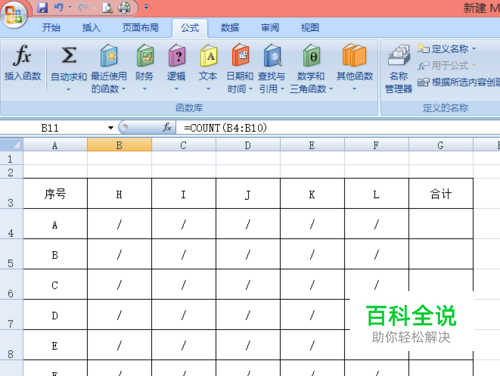Open the 其他函数 books icon
Viewport: 500px width, 376px height.
coord(354,55)
